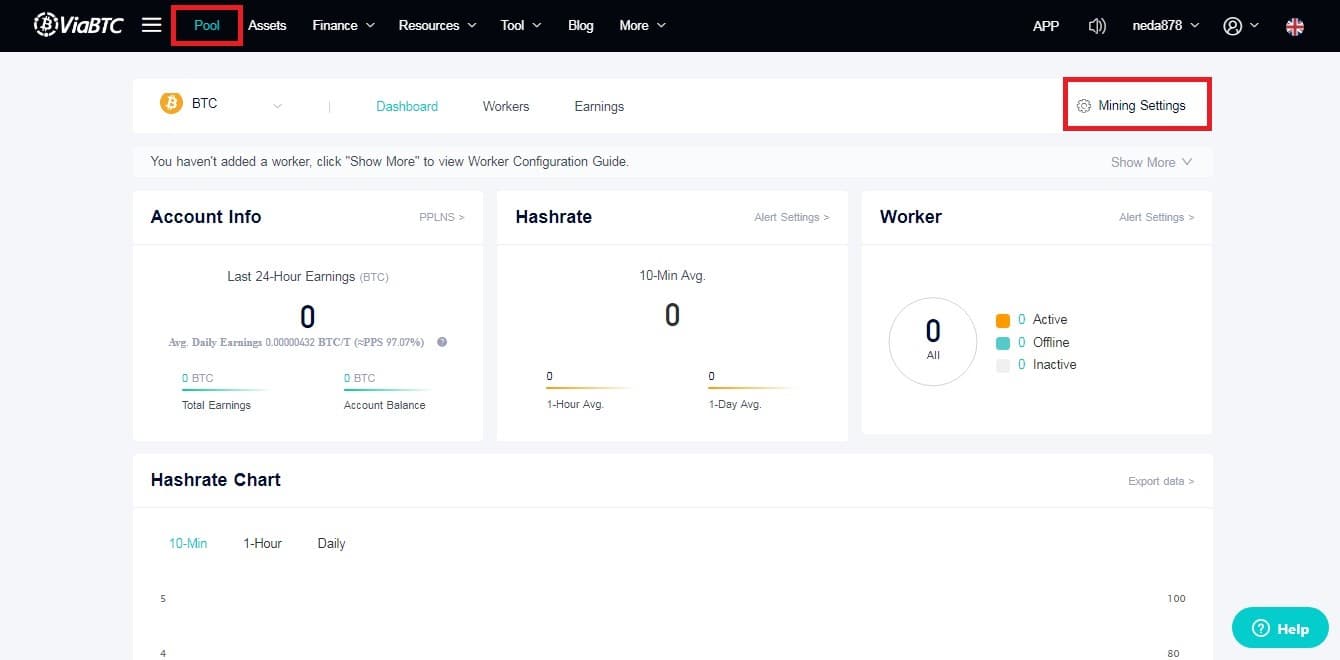Click the Avg. Daily Earnings text
The width and height of the screenshot is (1340, 660).
point(296,342)
